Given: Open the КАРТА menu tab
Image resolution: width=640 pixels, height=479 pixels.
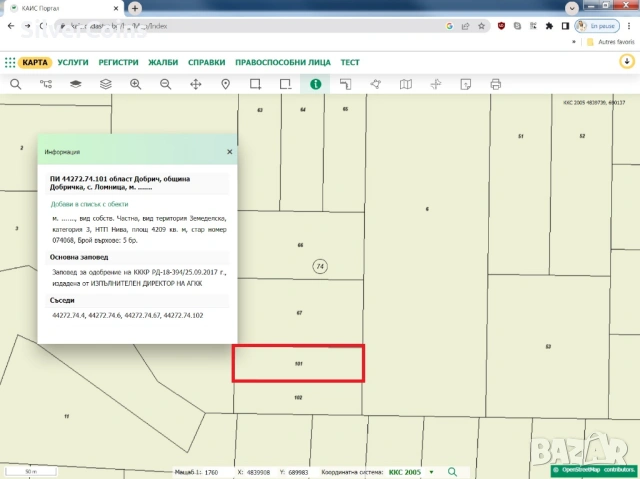Looking at the screenshot, I should (x=36, y=62).
